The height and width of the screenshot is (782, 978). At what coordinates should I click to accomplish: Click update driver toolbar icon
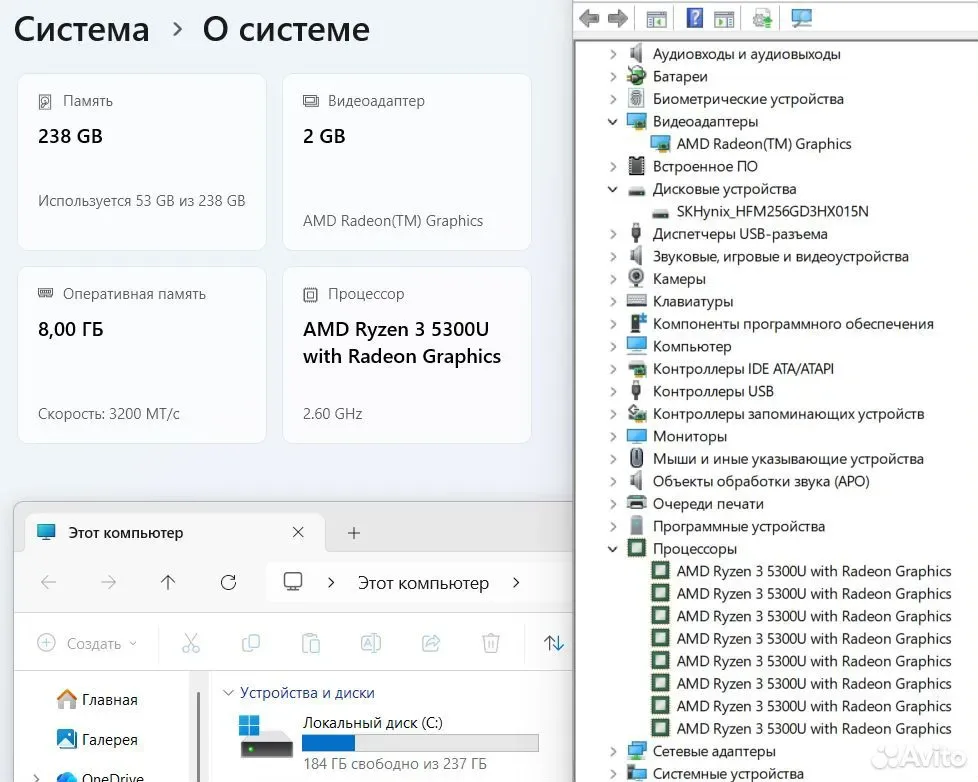point(762,18)
